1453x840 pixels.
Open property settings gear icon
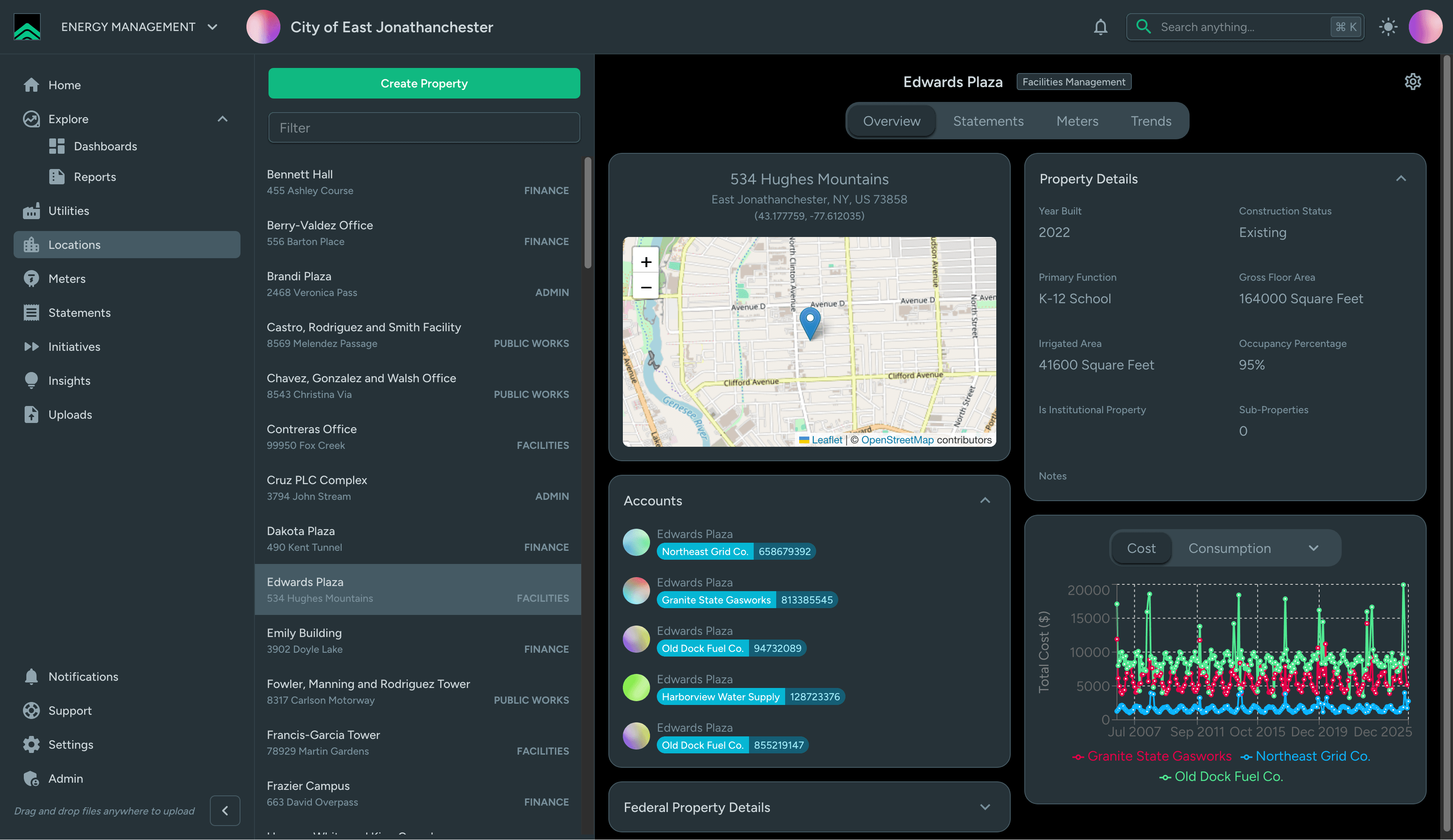point(1412,82)
